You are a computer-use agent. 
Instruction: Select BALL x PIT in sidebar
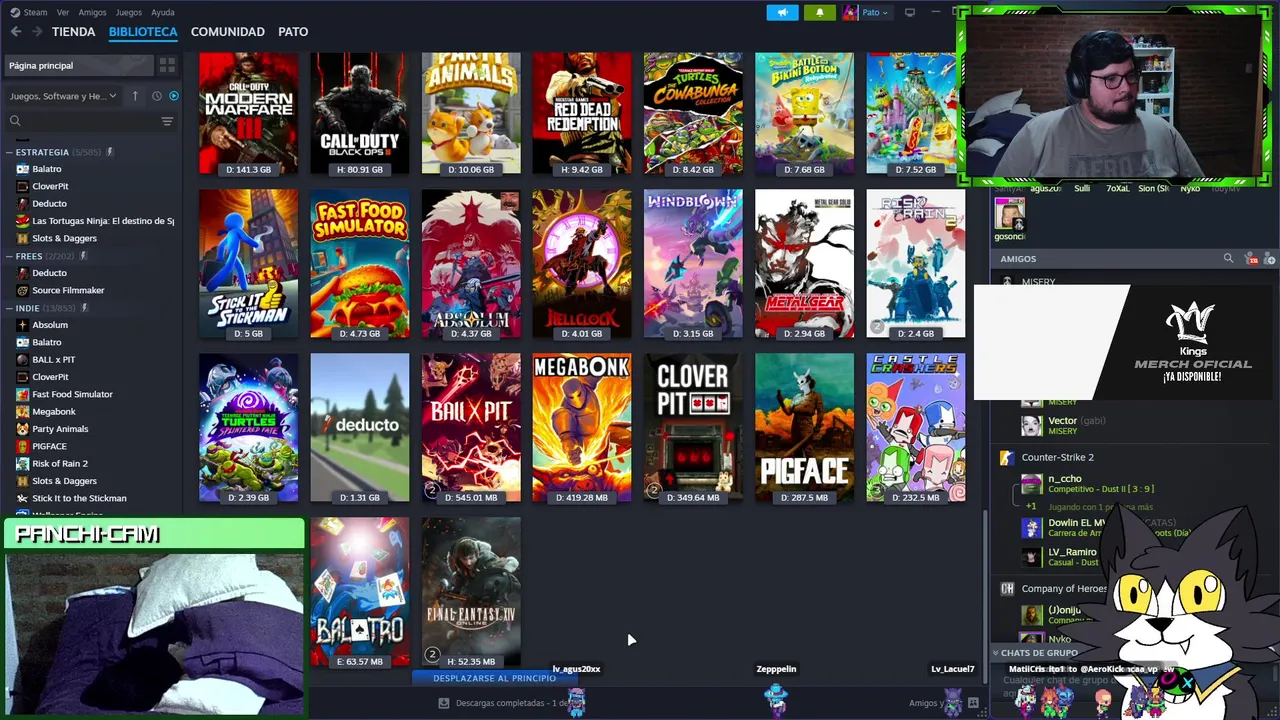[54, 359]
